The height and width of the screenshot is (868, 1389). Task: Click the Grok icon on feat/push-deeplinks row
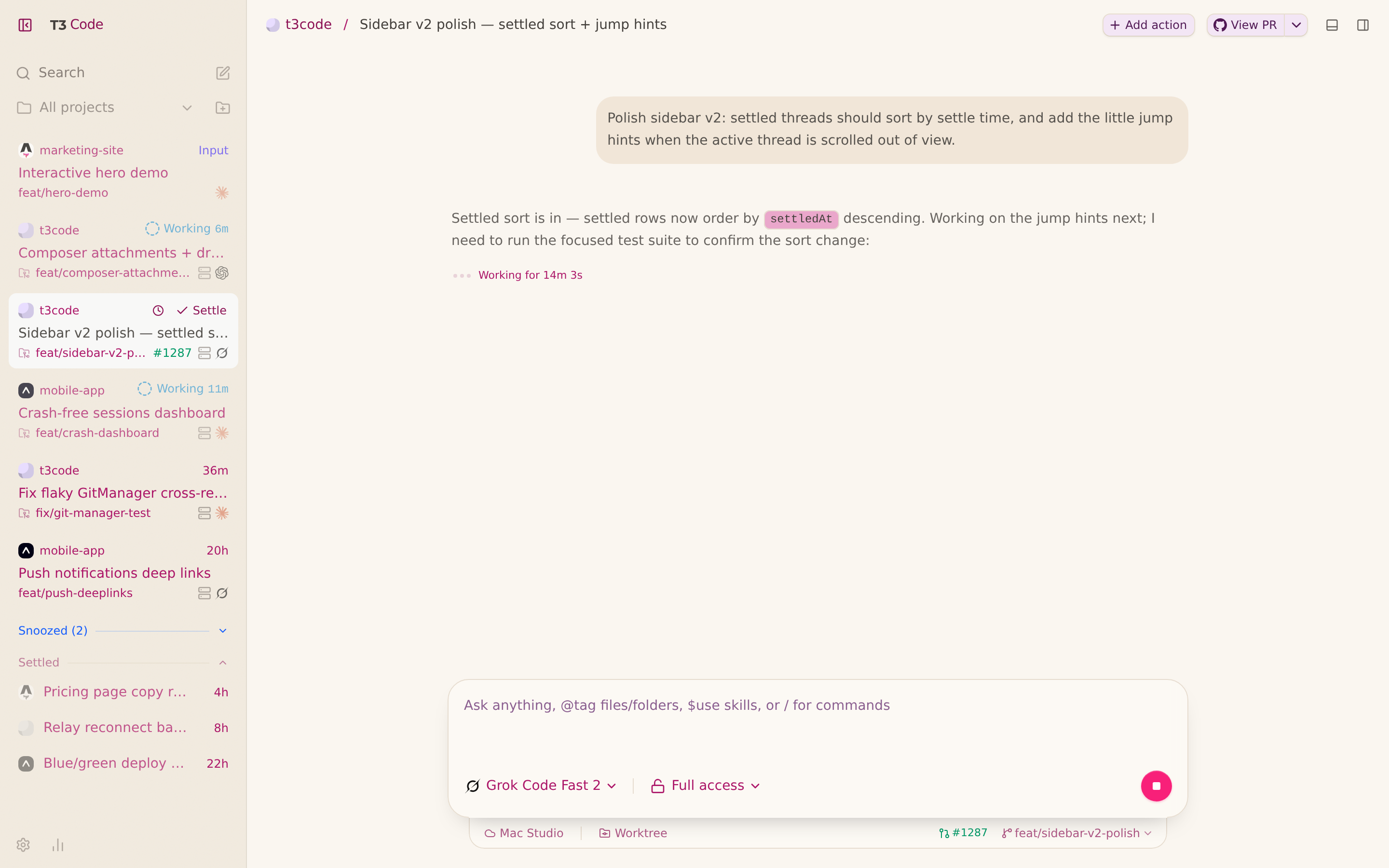click(x=222, y=593)
